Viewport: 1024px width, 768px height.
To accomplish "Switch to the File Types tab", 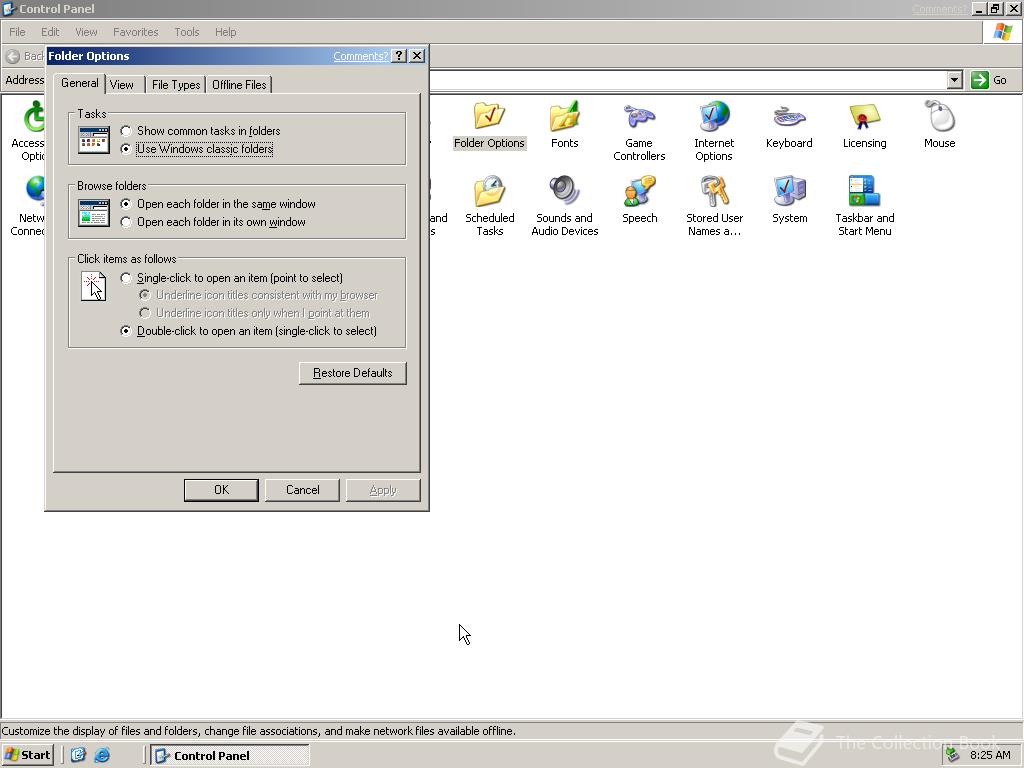I will [176, 85].
